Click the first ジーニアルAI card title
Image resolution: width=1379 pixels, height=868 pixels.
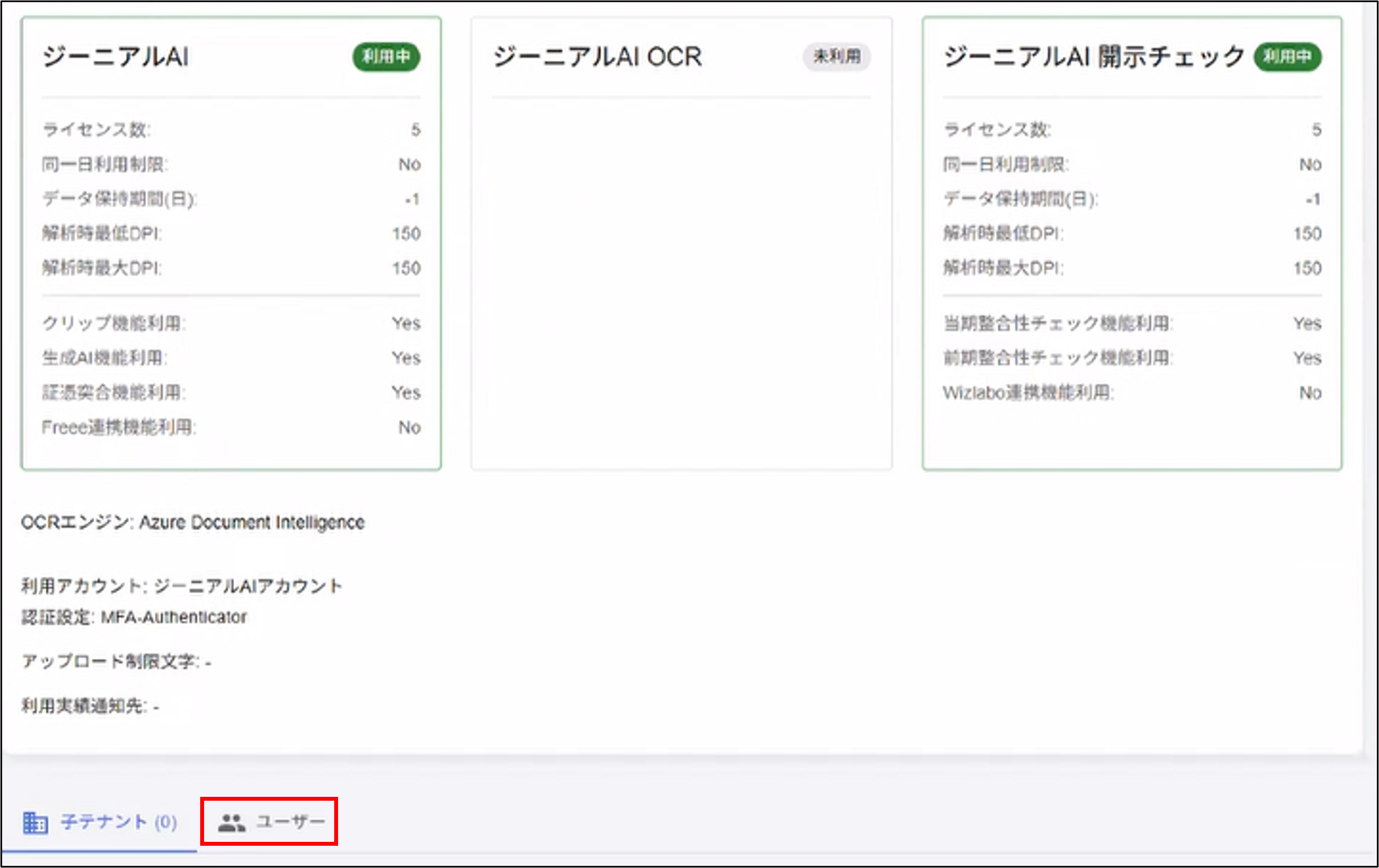(x=116, y=57)
